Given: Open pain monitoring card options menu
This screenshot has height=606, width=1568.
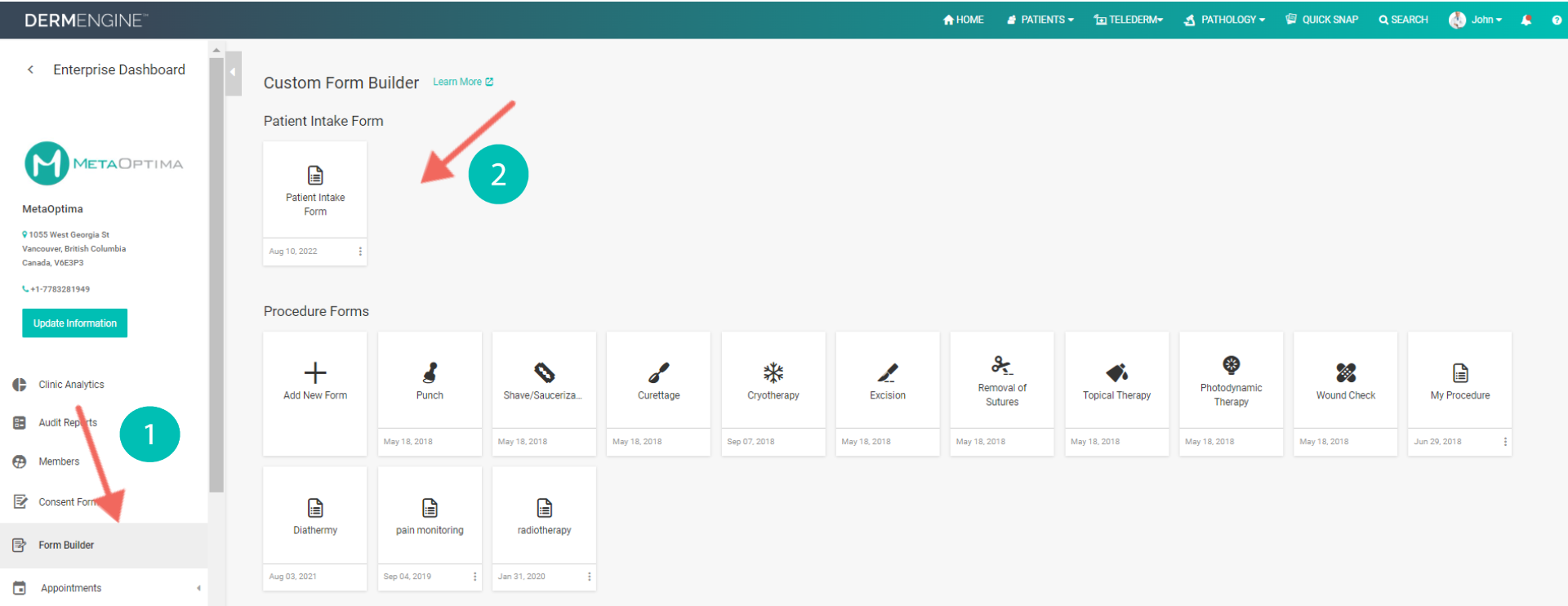Looking at the screenshot, I should [474, 577].
